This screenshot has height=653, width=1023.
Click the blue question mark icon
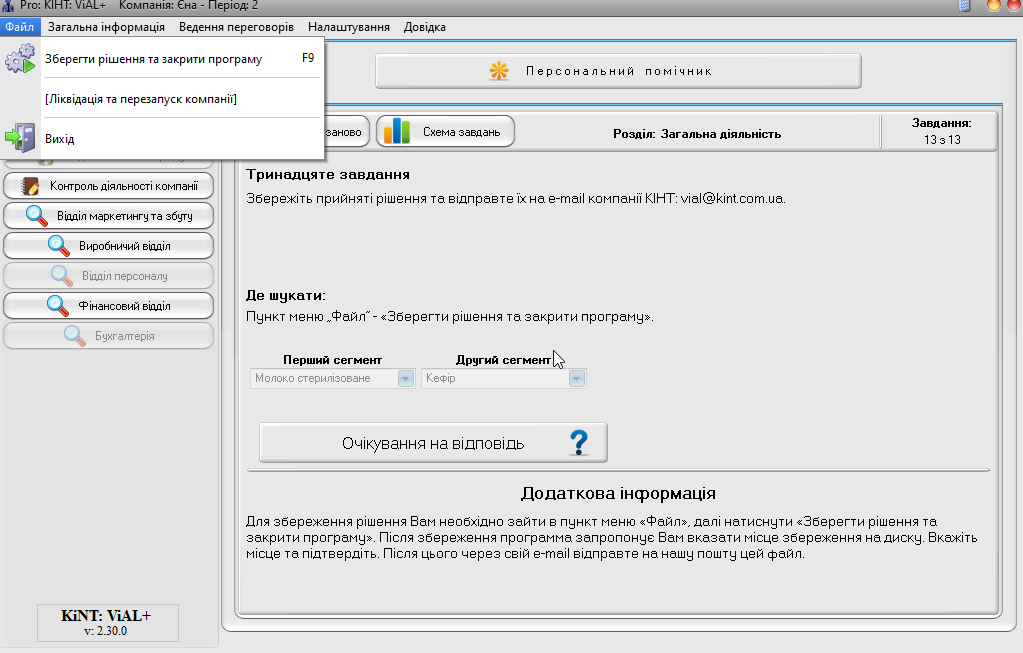coord(579,443)
